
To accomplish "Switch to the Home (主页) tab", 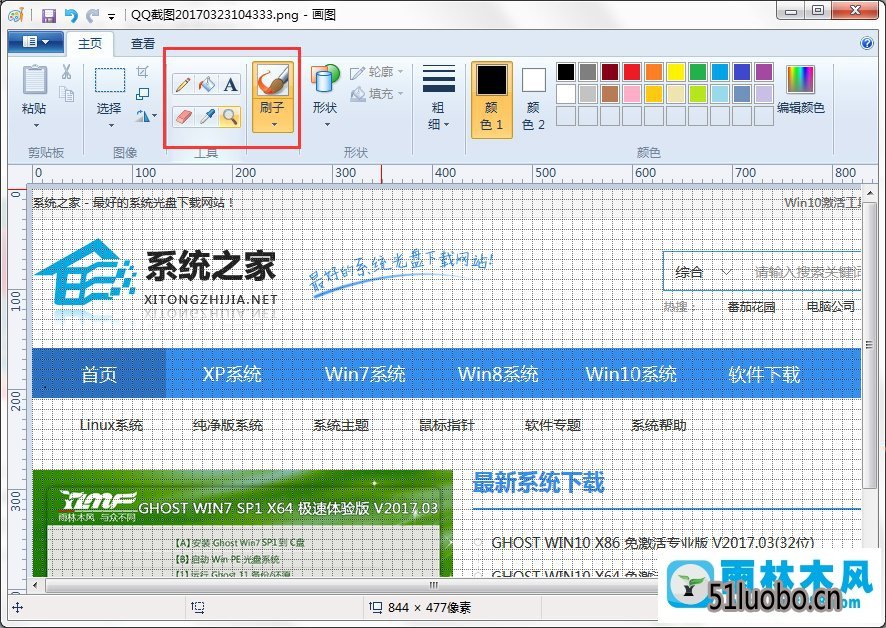I will tap(90, 44).
